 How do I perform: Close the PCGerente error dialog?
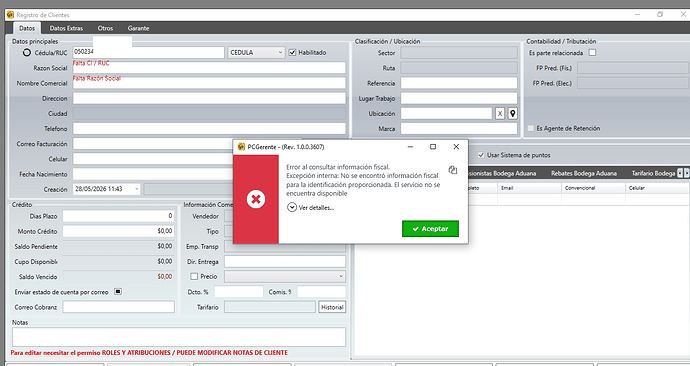[456, 146]
